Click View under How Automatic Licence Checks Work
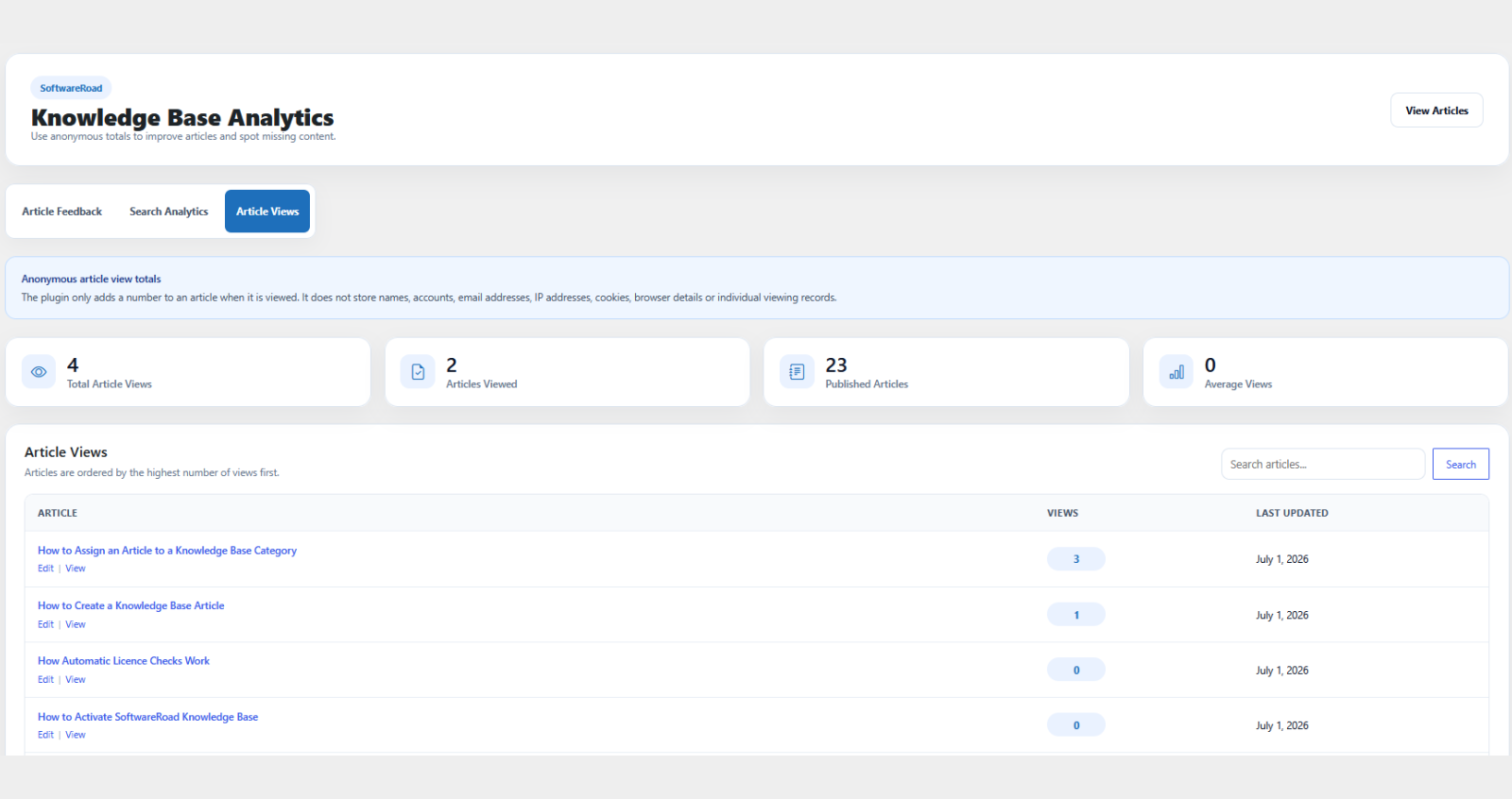 point(76,680)
